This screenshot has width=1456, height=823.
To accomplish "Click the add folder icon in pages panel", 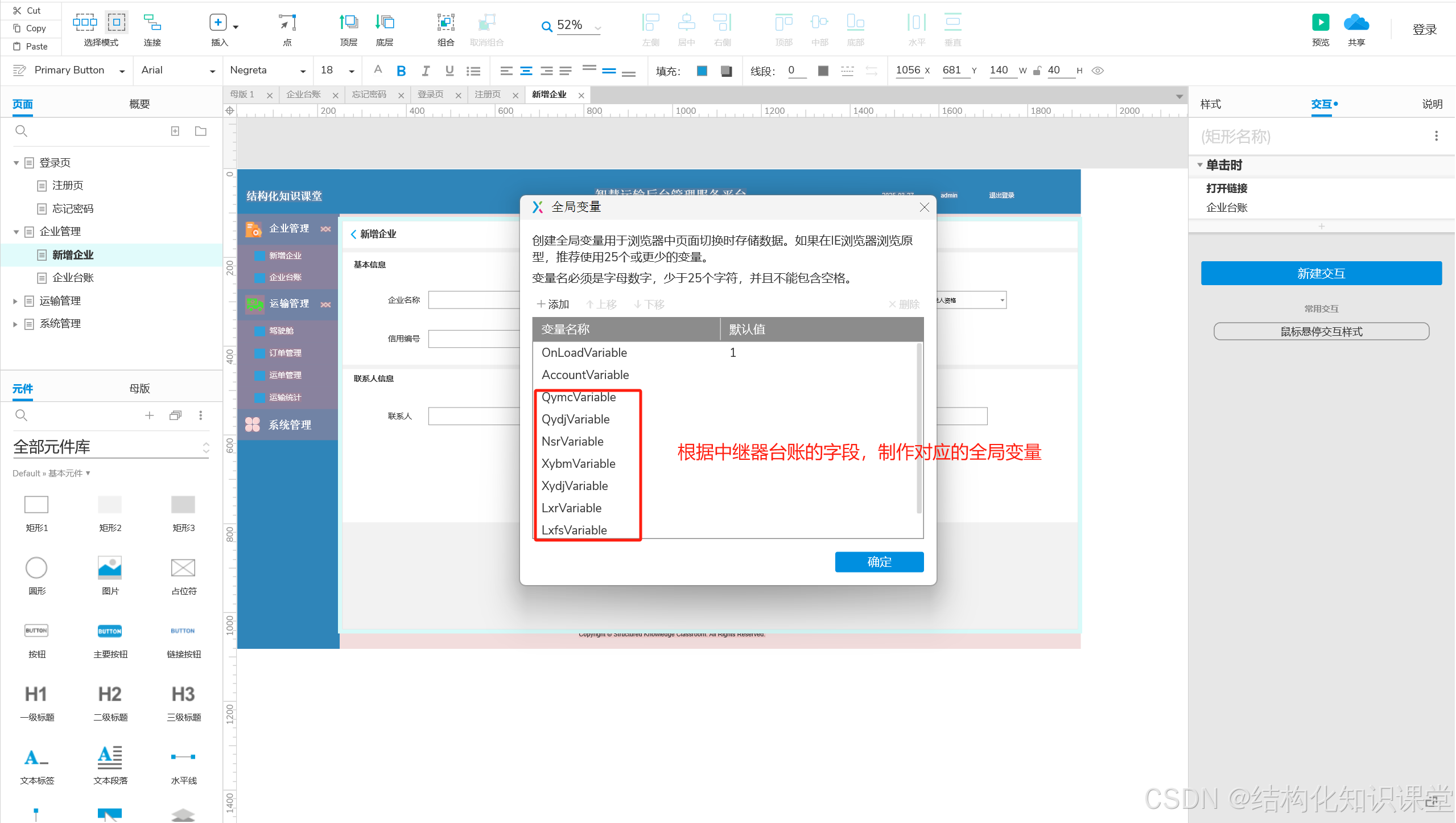I will click(200, 131).
